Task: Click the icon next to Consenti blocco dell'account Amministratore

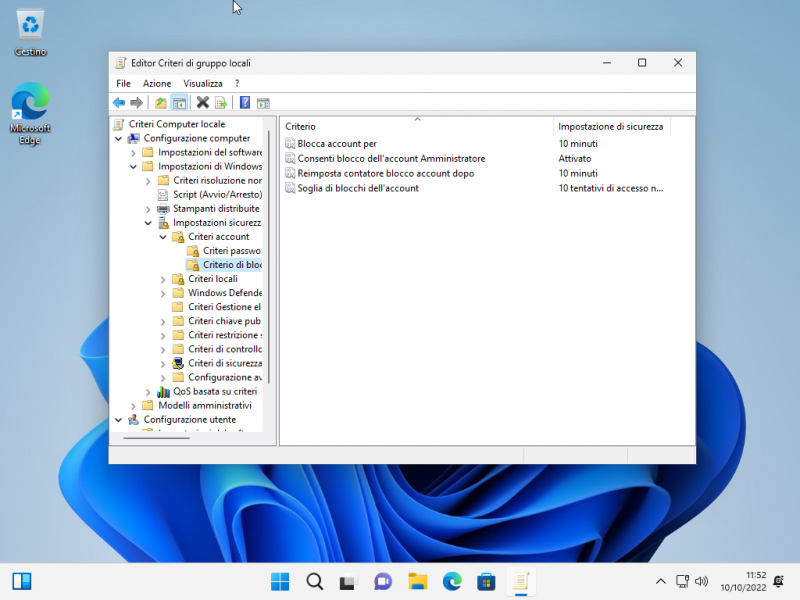Action: click(290, 158)
